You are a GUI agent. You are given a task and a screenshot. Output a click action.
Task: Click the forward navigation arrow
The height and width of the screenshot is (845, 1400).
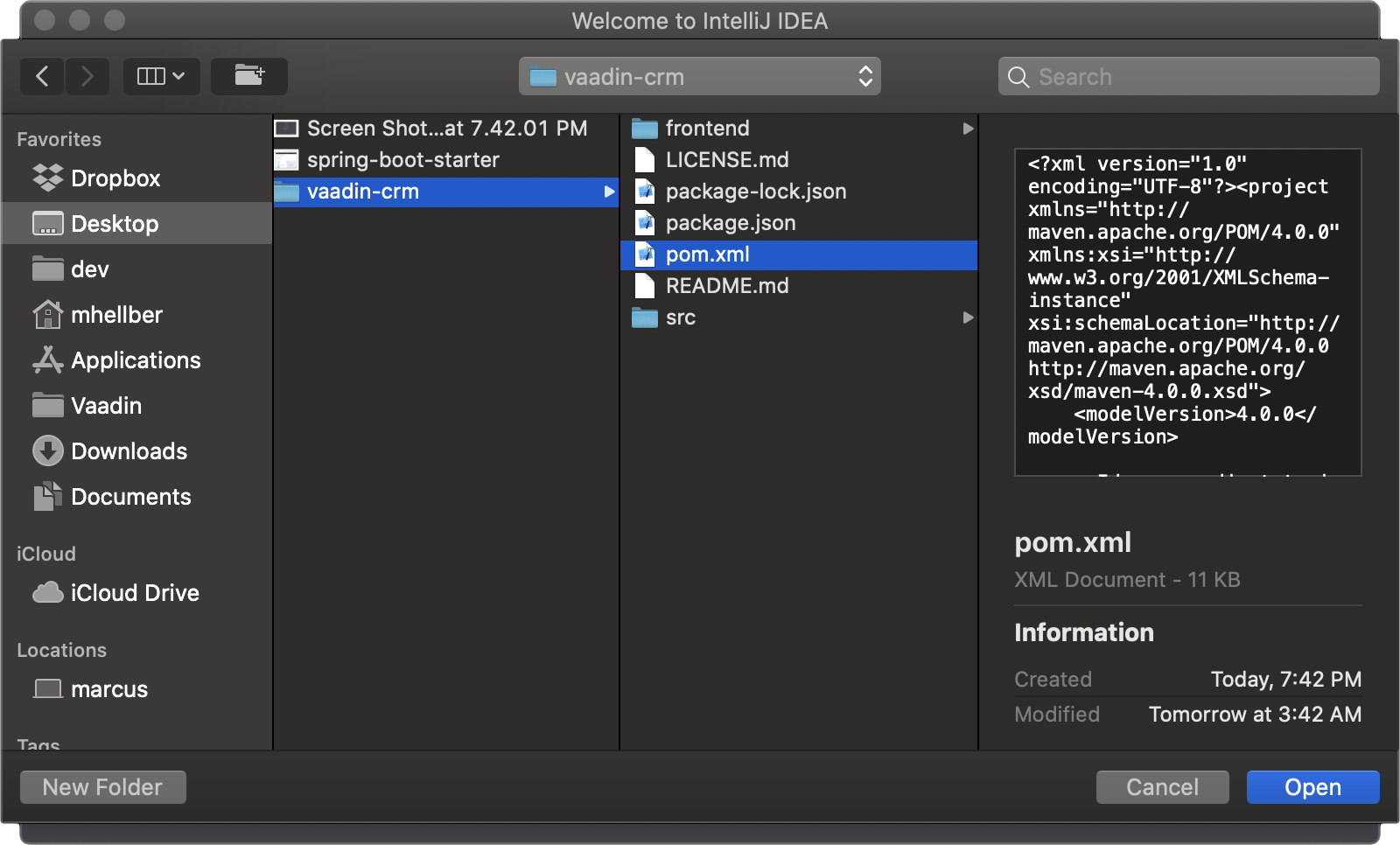[x=87, y=76]
